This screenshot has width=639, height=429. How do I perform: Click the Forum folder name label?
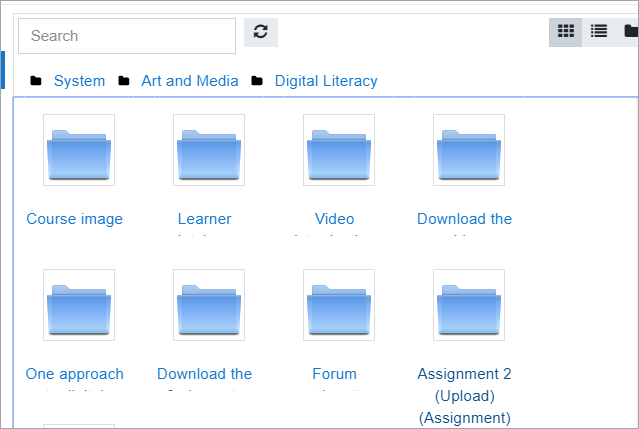(x=334, y=374)
